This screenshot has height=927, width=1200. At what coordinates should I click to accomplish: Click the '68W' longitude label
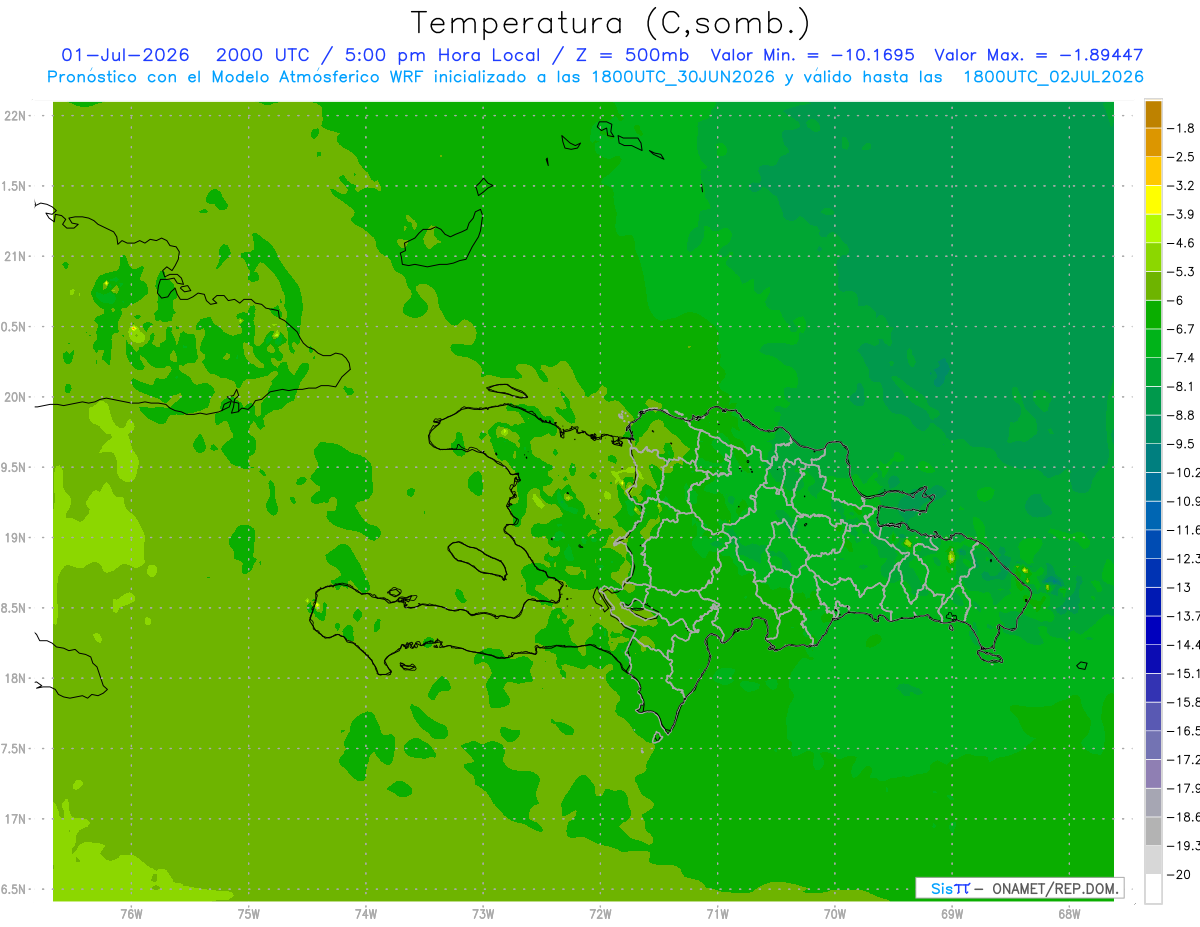(x=1069, y=914)
